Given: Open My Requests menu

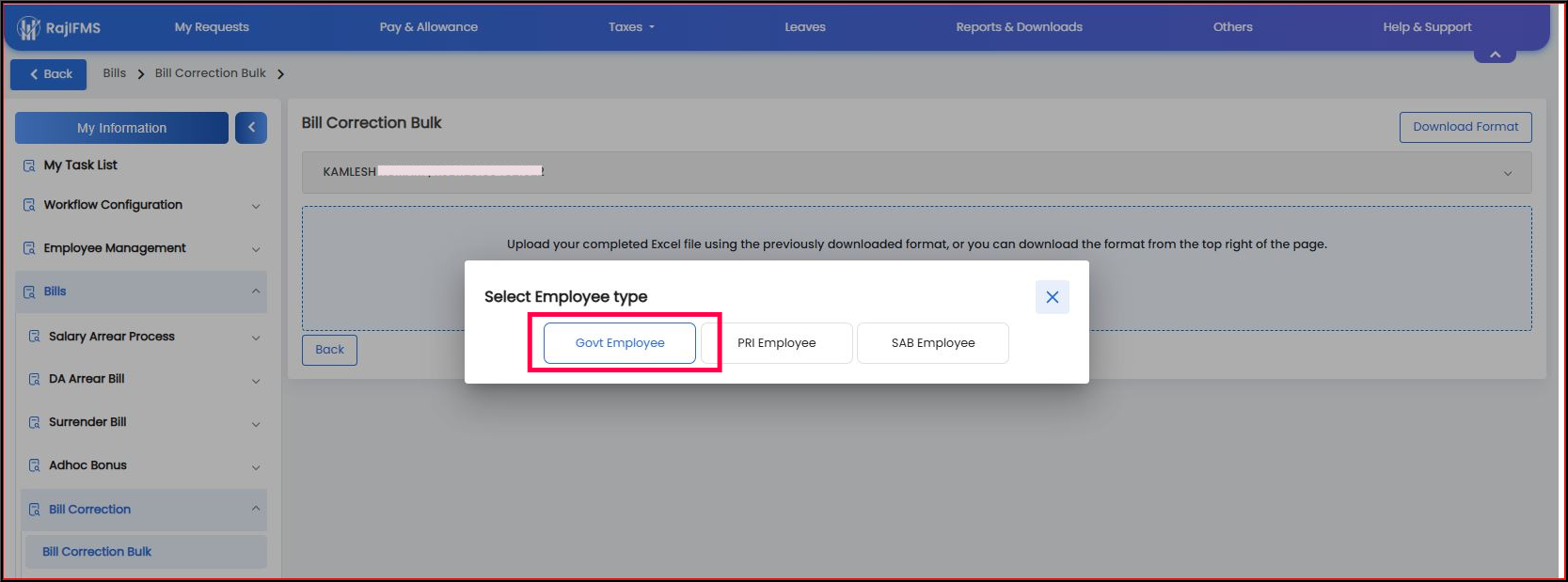Looking at the screenshot, I should click(x=212, y=27).
